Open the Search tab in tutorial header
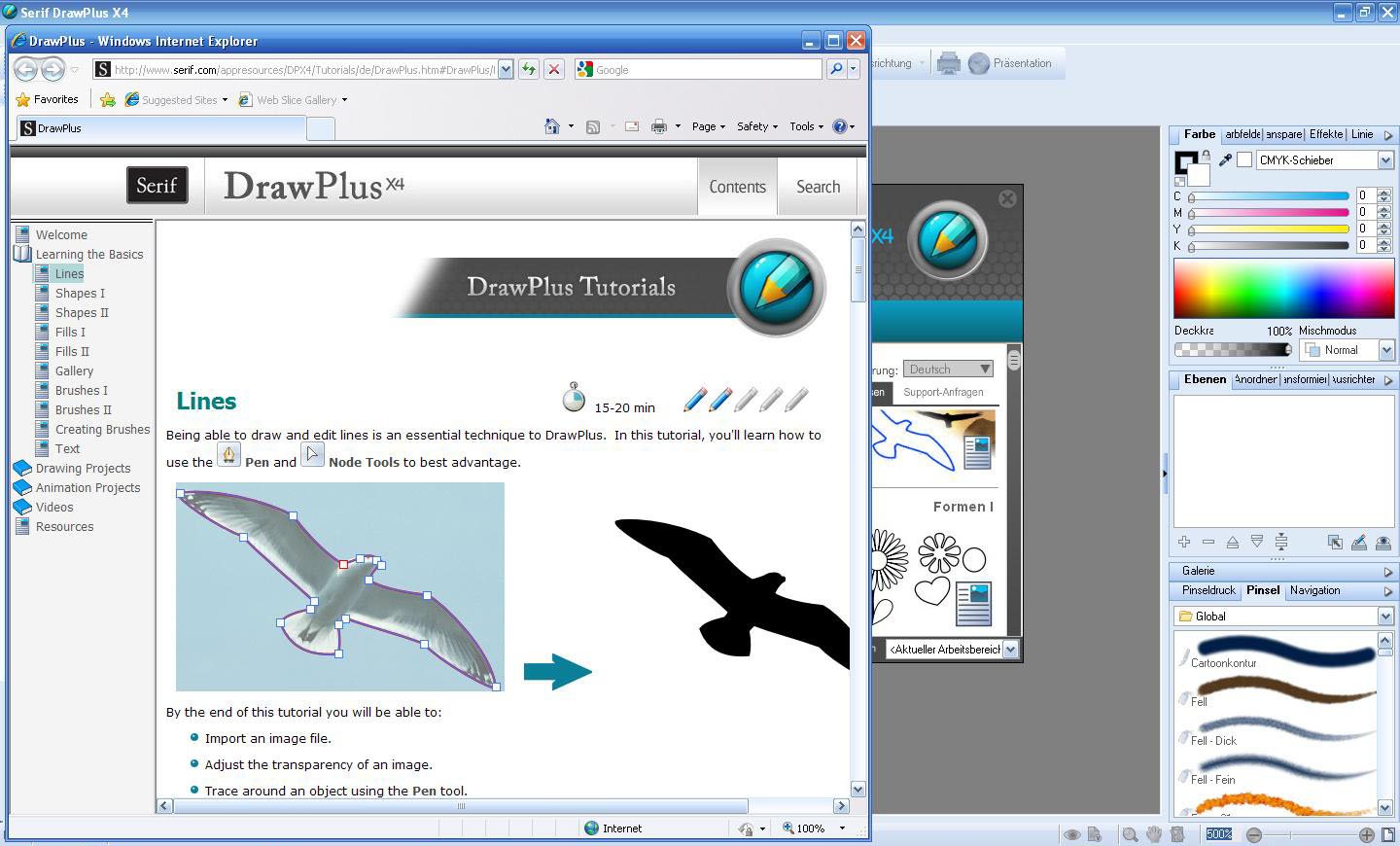This screenshot has width=1400, height=846. point(818,187)
